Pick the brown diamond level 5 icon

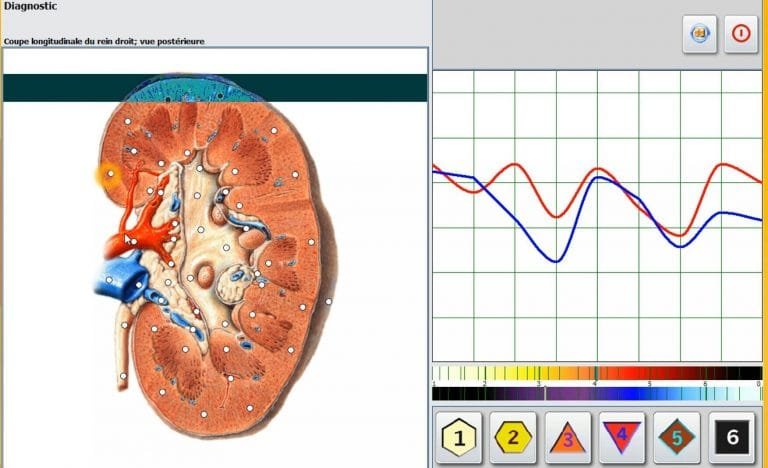(x=677, y=437)
